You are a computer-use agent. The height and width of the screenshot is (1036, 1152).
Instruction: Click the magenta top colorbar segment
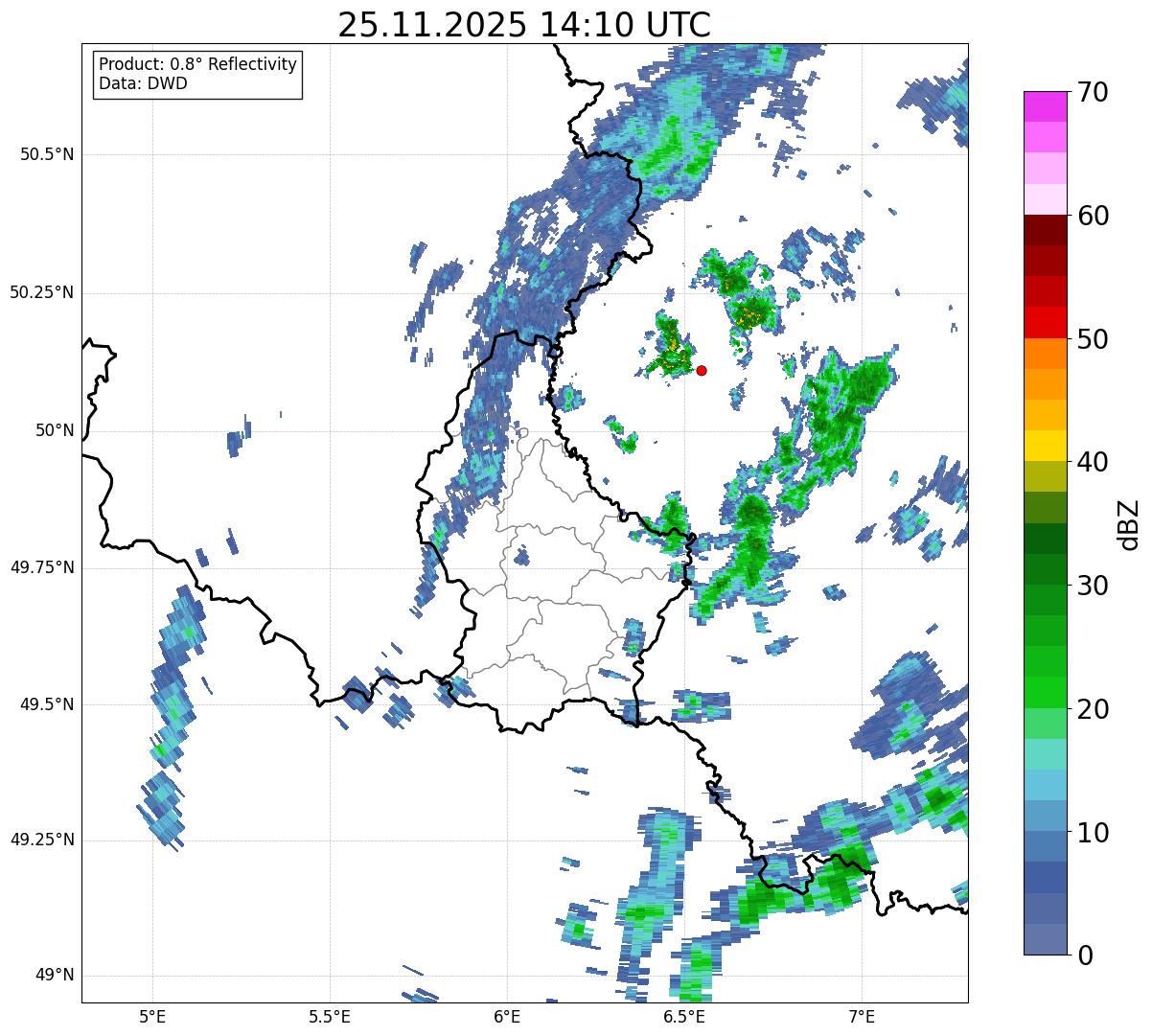pyautogui.click(x=1045, y=106)
